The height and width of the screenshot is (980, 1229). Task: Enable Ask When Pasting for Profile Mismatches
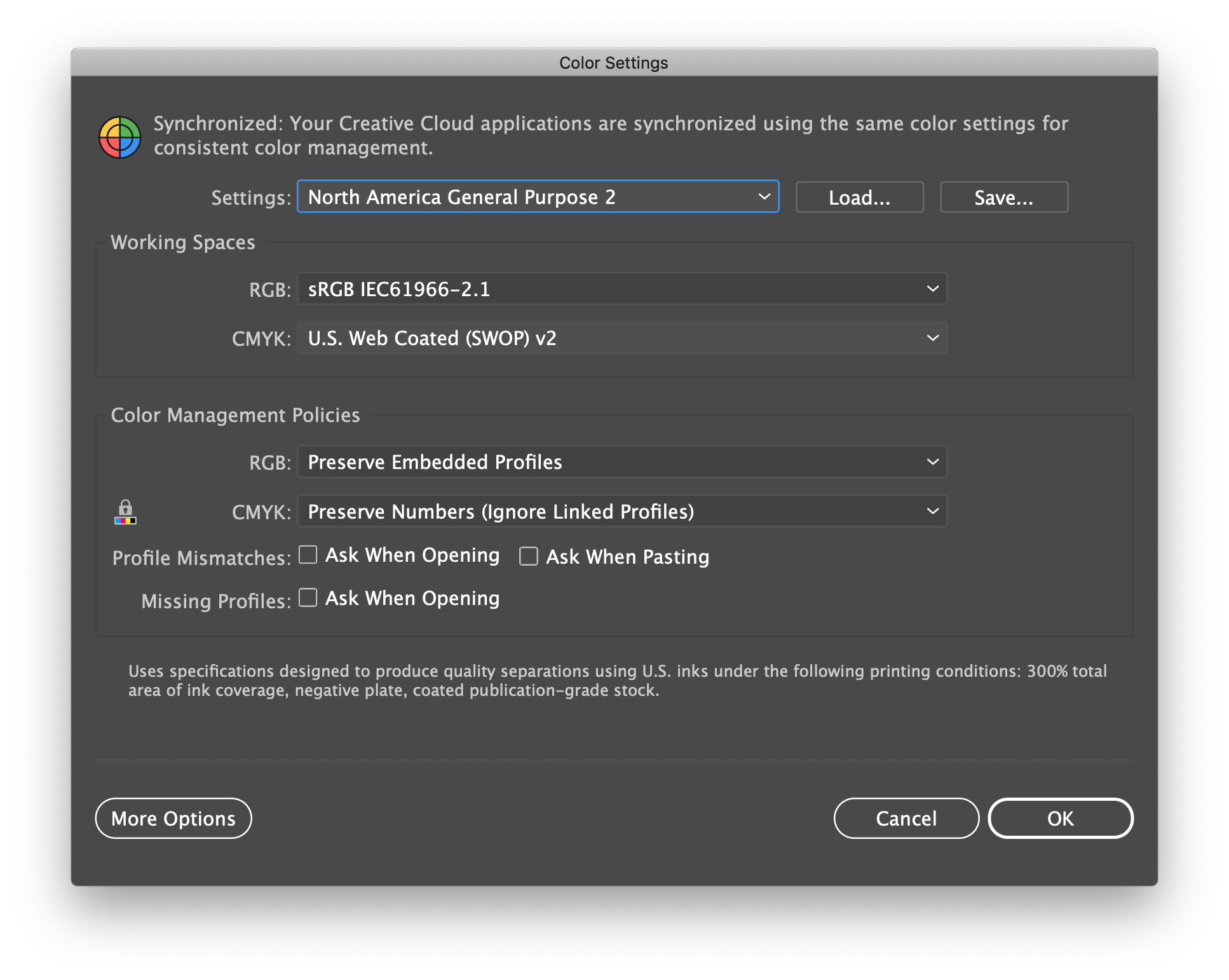[x=527, y=556]
